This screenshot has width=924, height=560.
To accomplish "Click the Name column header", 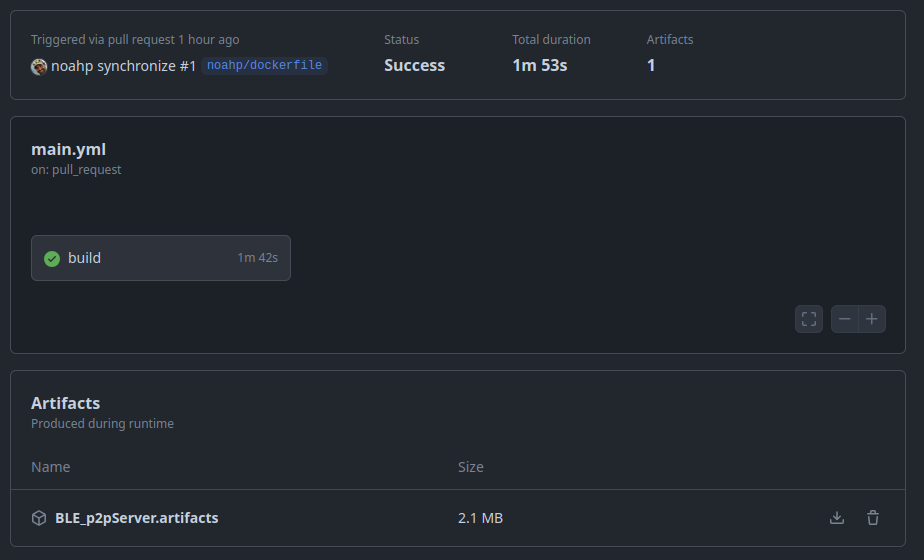I will coord(51,467).
